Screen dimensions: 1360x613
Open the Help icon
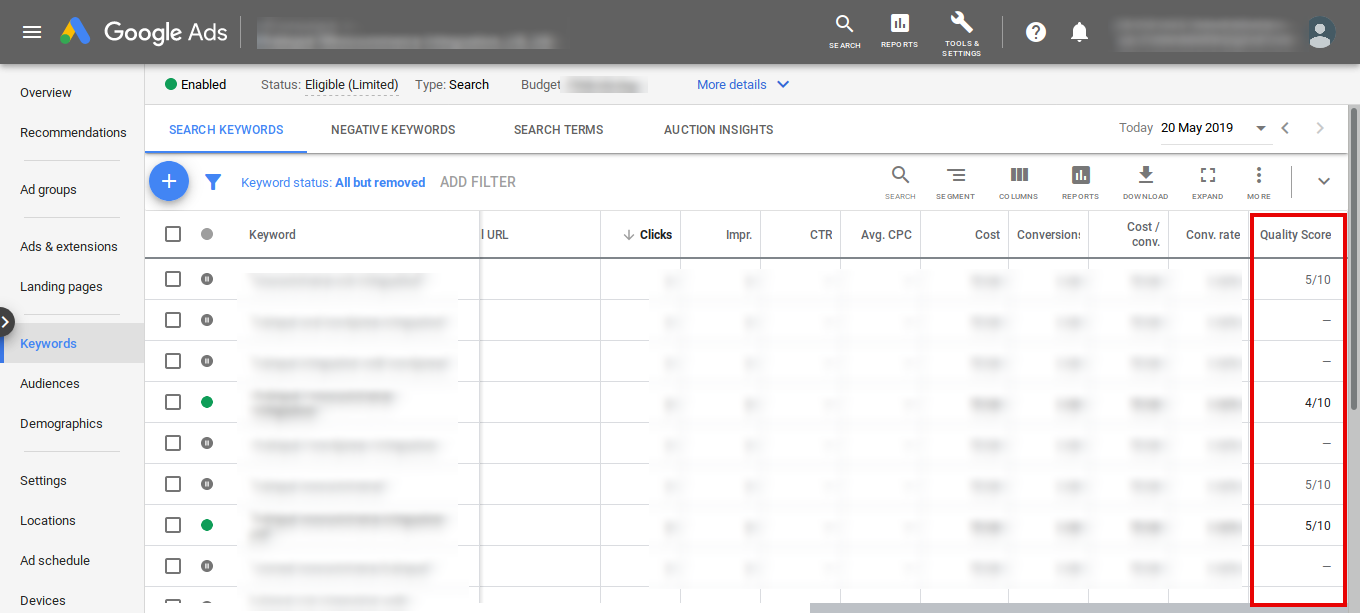(1035, 32)
